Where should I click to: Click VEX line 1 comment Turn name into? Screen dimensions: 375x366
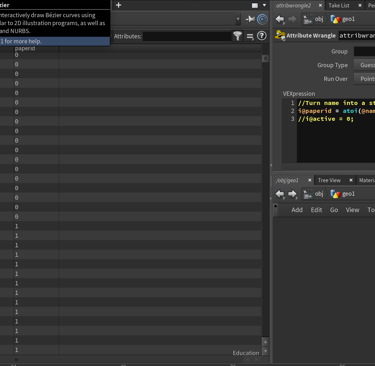pyautogui.click(x=336, y=103)
